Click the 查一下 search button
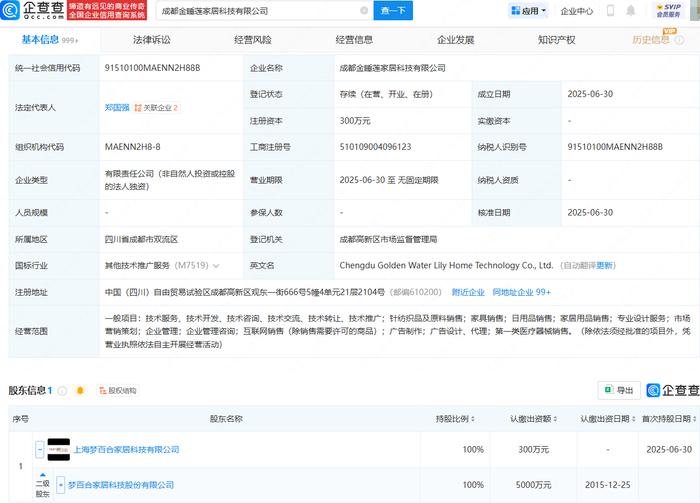 (x=393, y=10)
